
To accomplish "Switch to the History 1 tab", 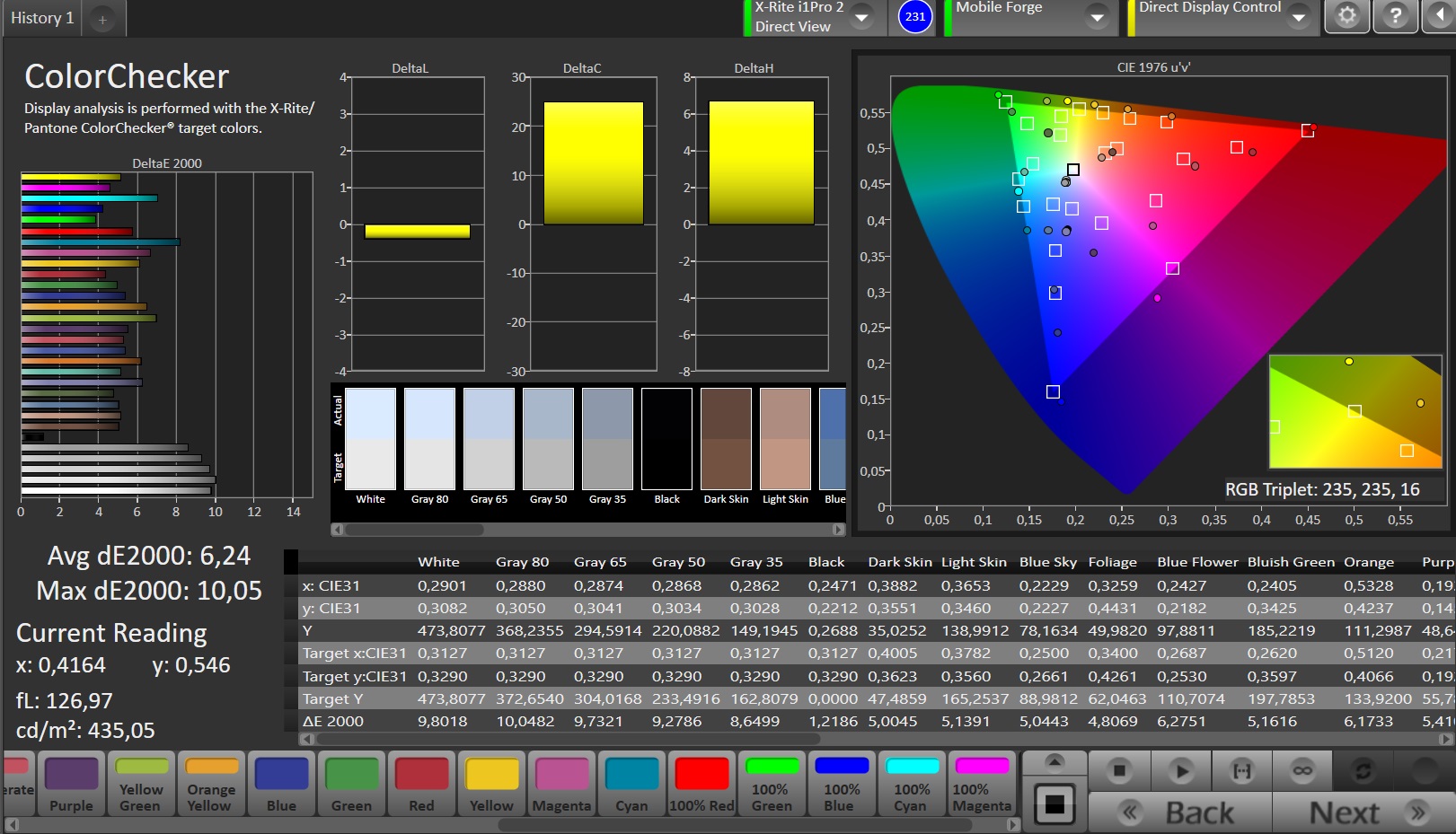I will click(x=42, y=18).
